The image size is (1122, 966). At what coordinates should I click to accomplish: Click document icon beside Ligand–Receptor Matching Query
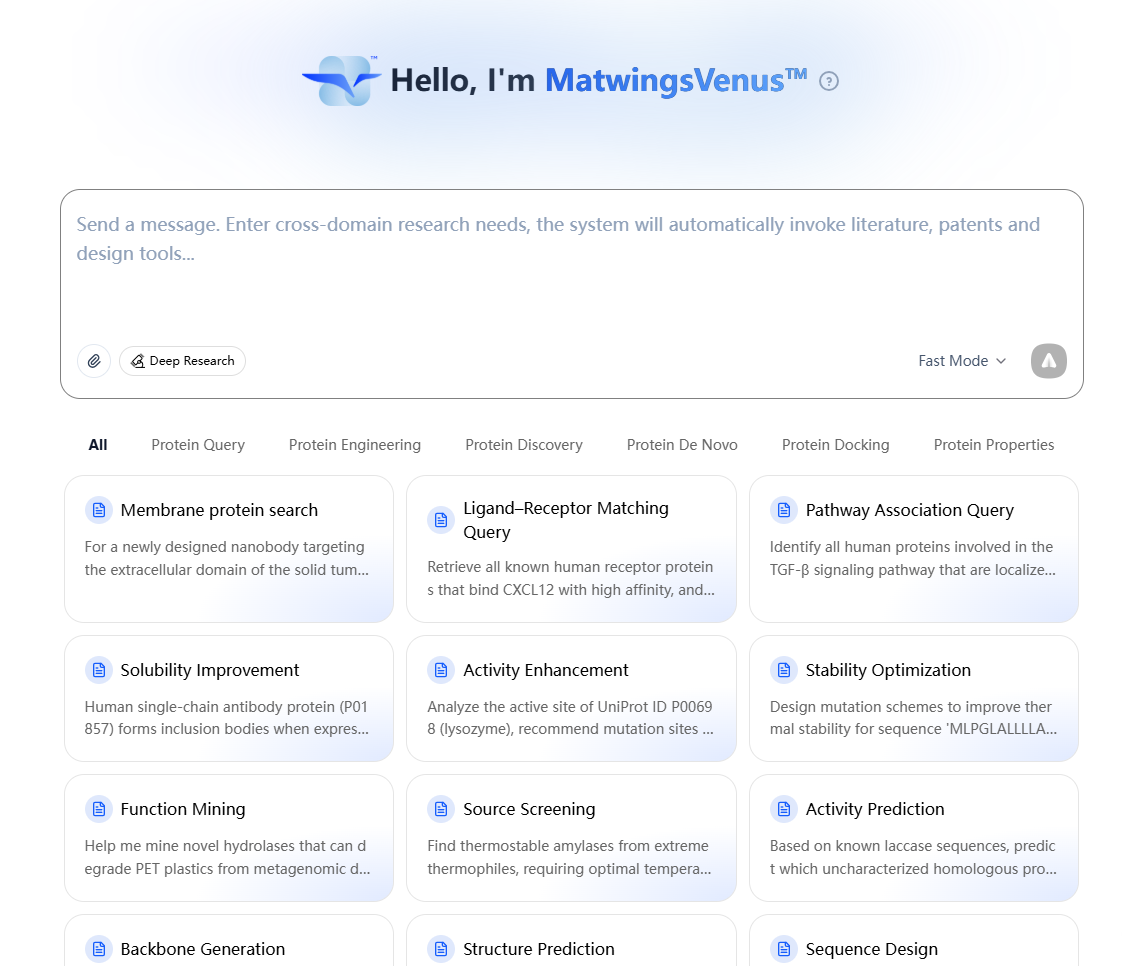441,520
